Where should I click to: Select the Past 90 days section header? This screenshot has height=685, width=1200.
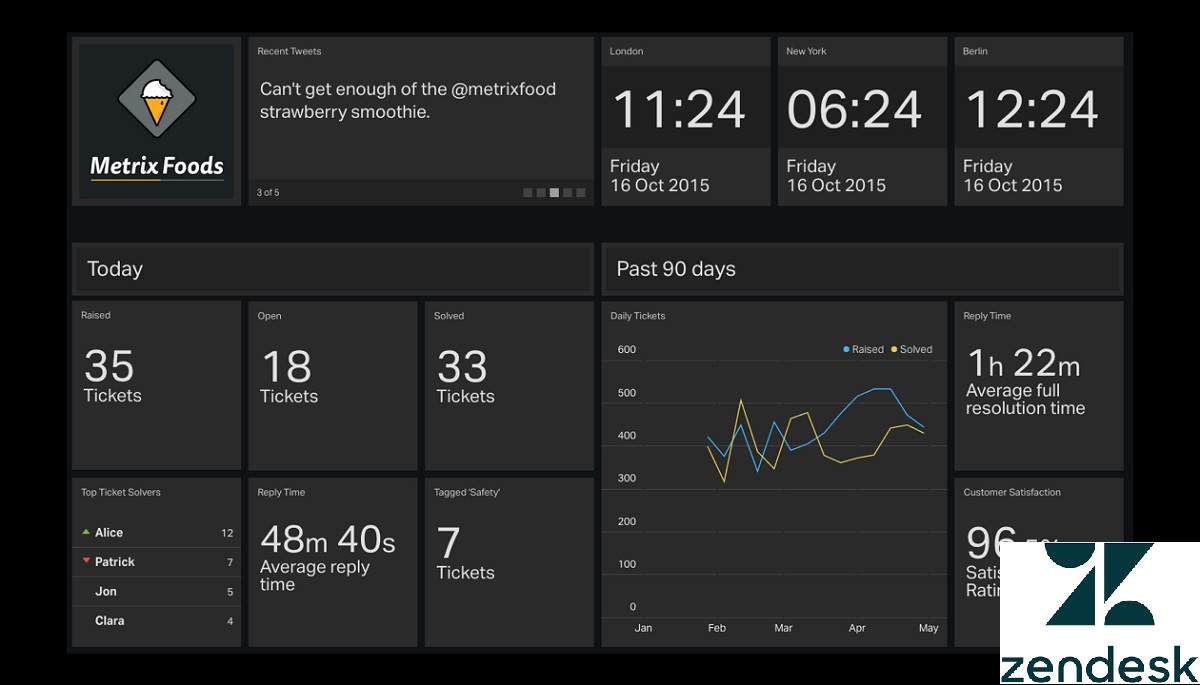tap(862, 269)
